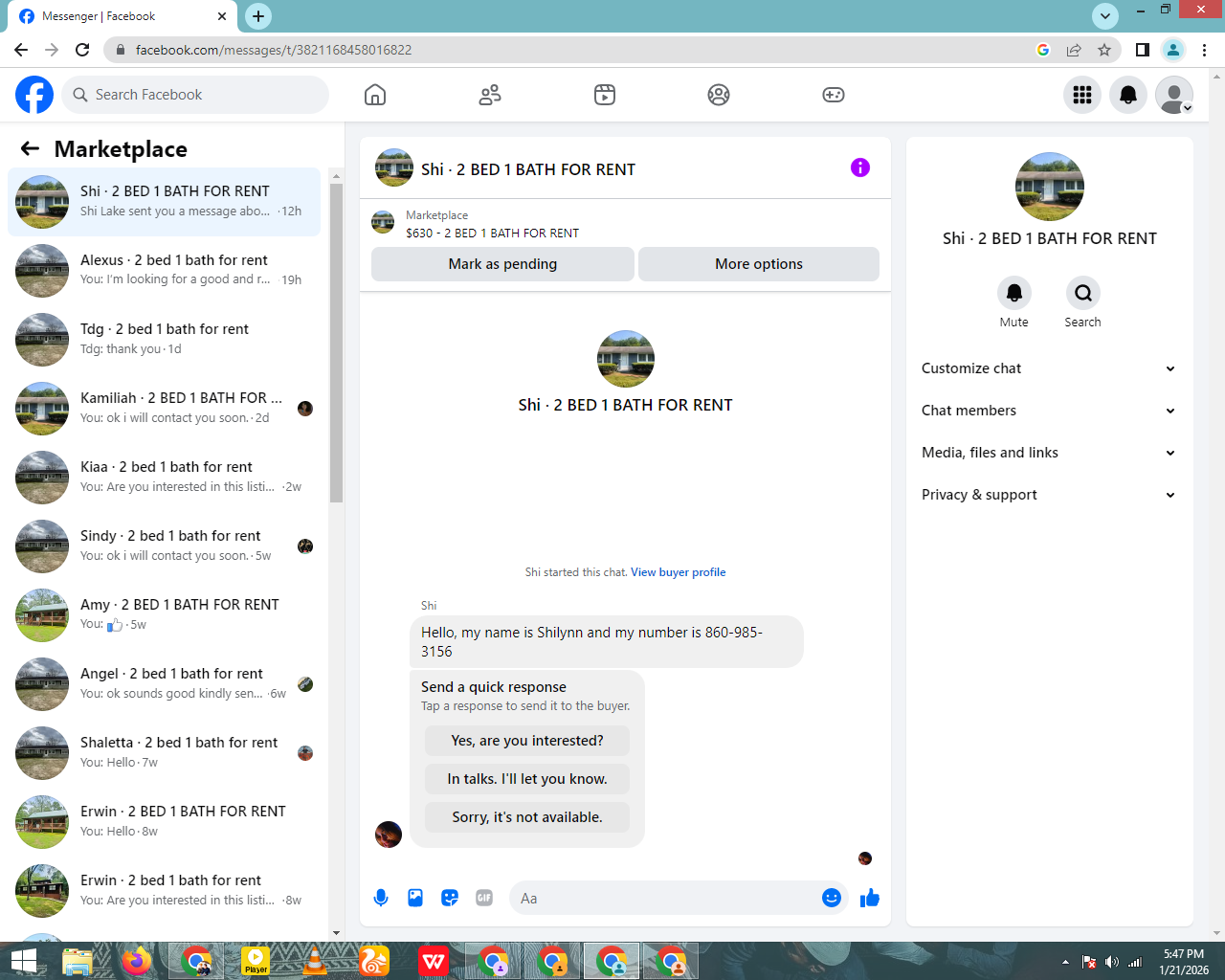Open a new browser tab
Viewport: 1225px width, 980px height.
[258, 16]
